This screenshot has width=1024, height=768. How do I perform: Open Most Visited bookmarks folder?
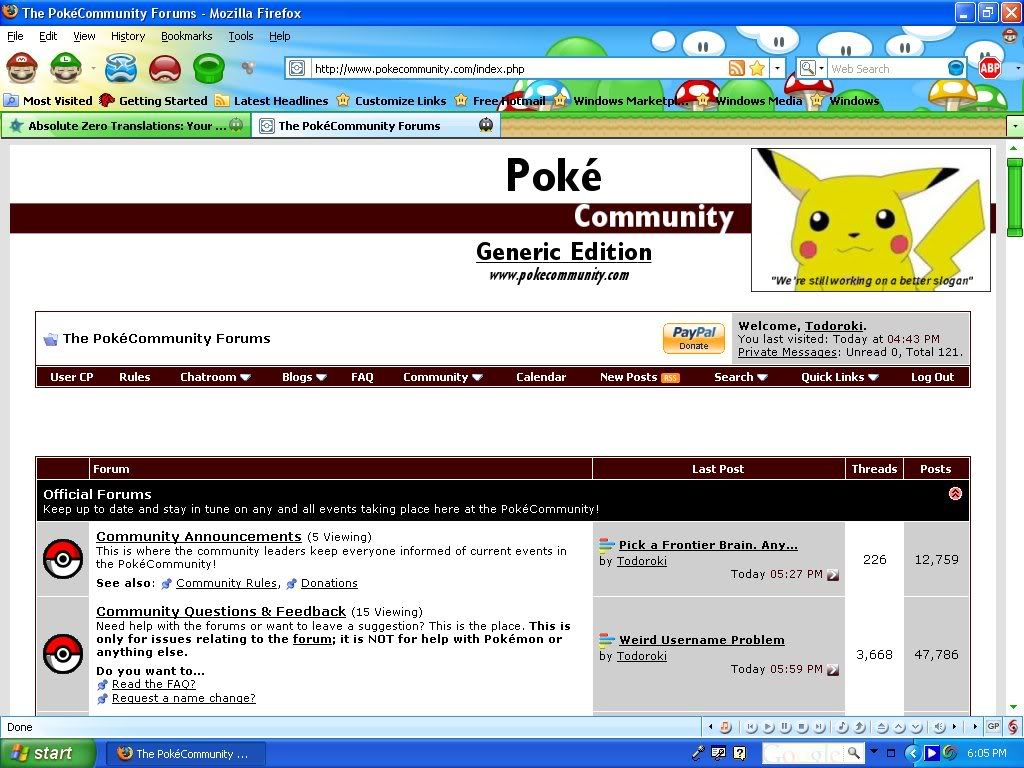[x=48, y=101]
